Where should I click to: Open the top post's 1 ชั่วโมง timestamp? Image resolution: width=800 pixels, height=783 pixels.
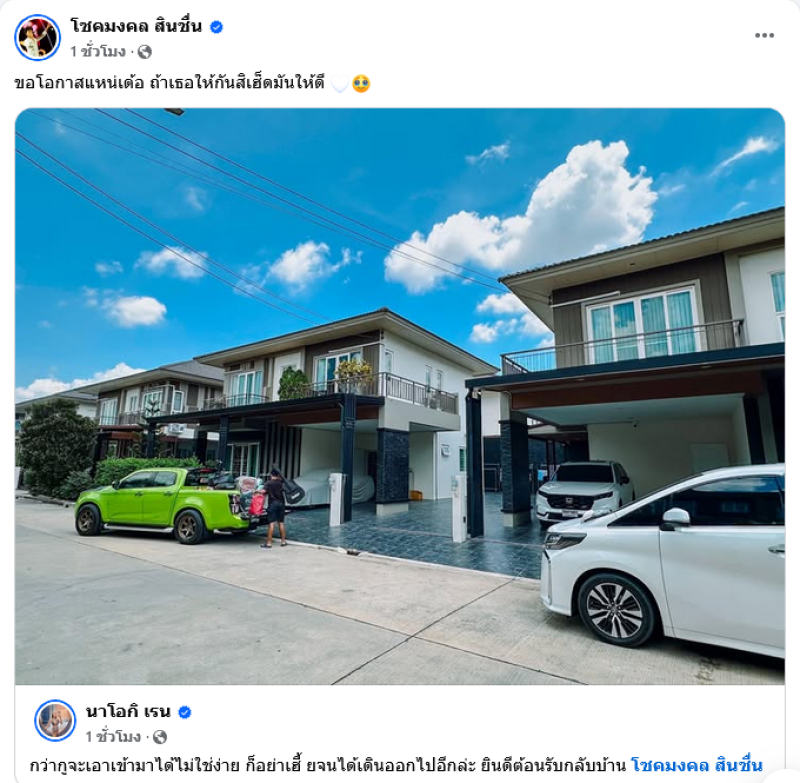coord(98,52)
